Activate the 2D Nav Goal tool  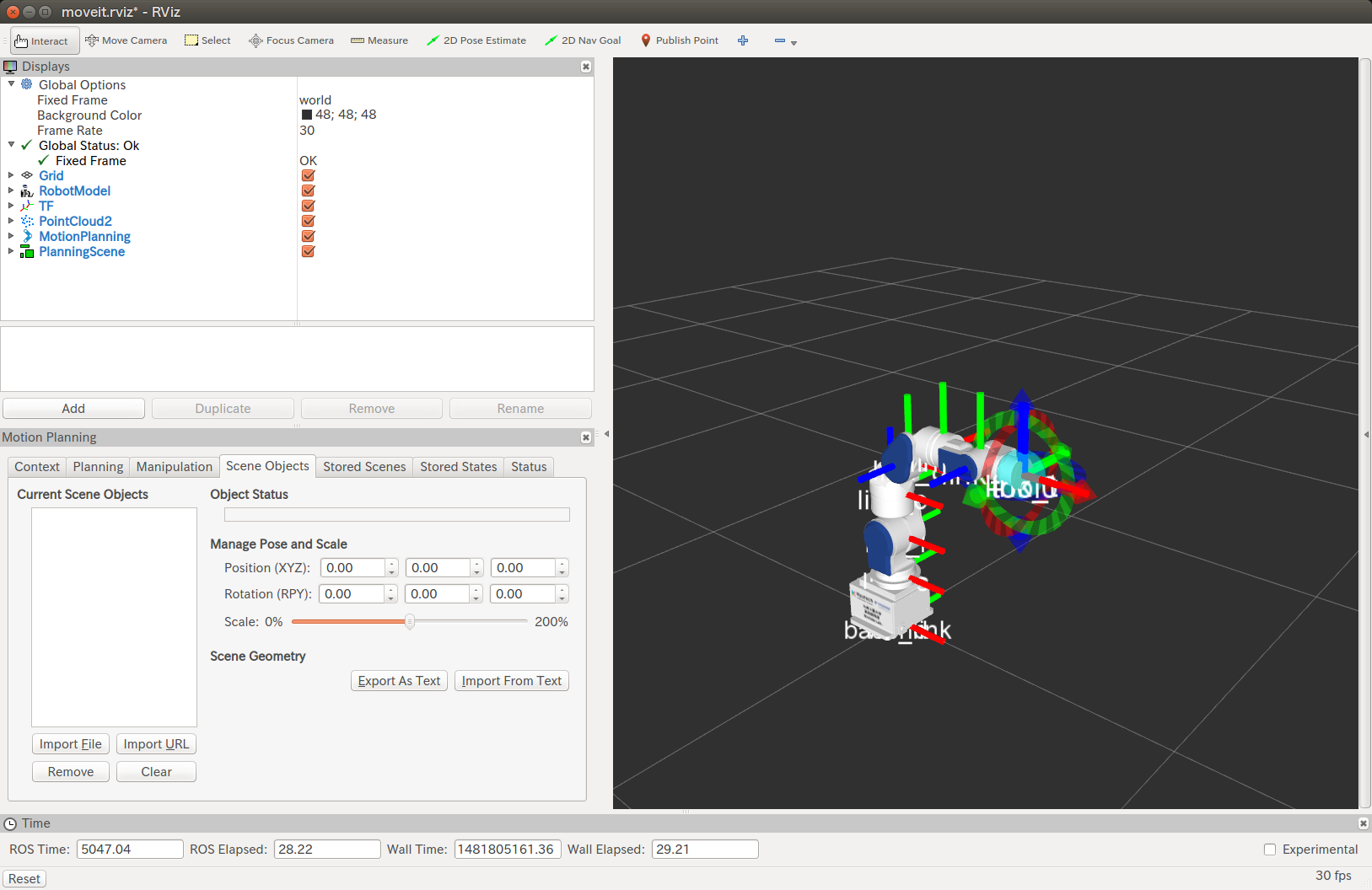coord(583,40)
